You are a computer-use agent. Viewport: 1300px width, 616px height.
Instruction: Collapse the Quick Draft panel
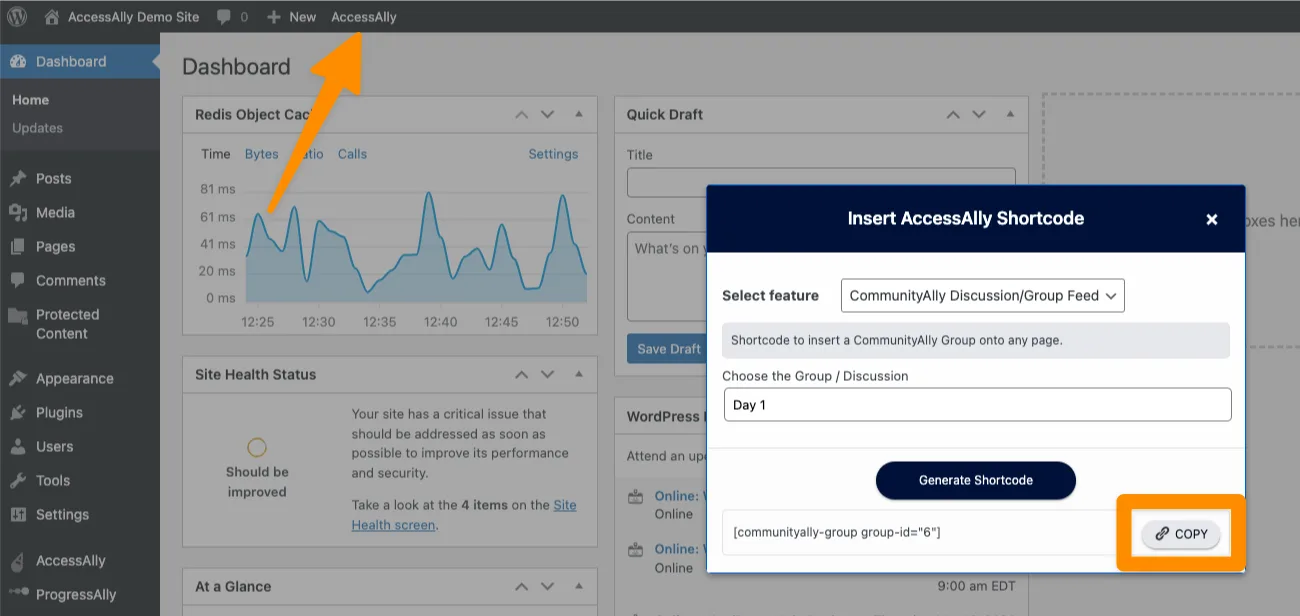pyautogui.click(x=1009, y=115)
